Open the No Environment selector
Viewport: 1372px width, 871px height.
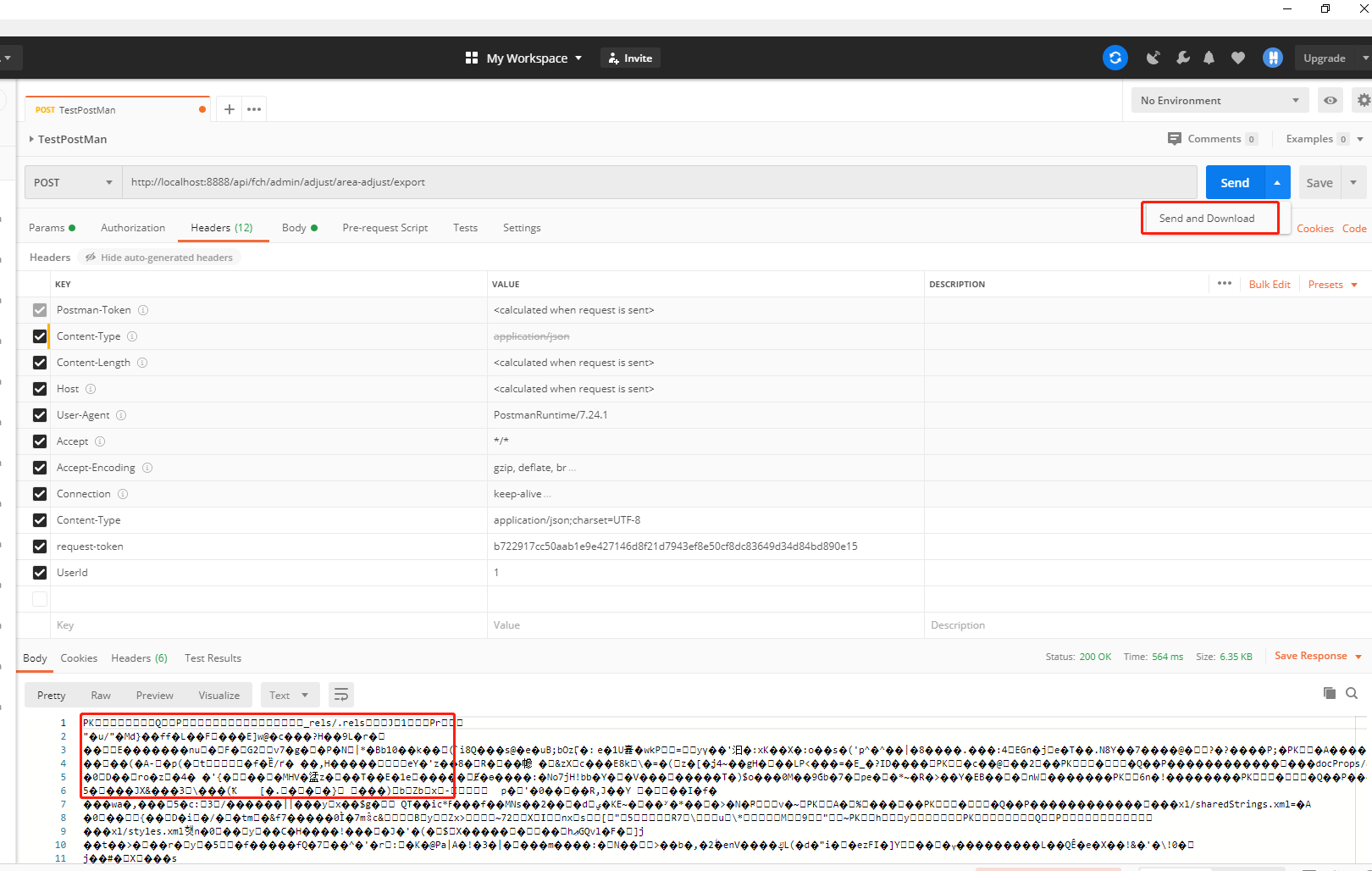1220,100
